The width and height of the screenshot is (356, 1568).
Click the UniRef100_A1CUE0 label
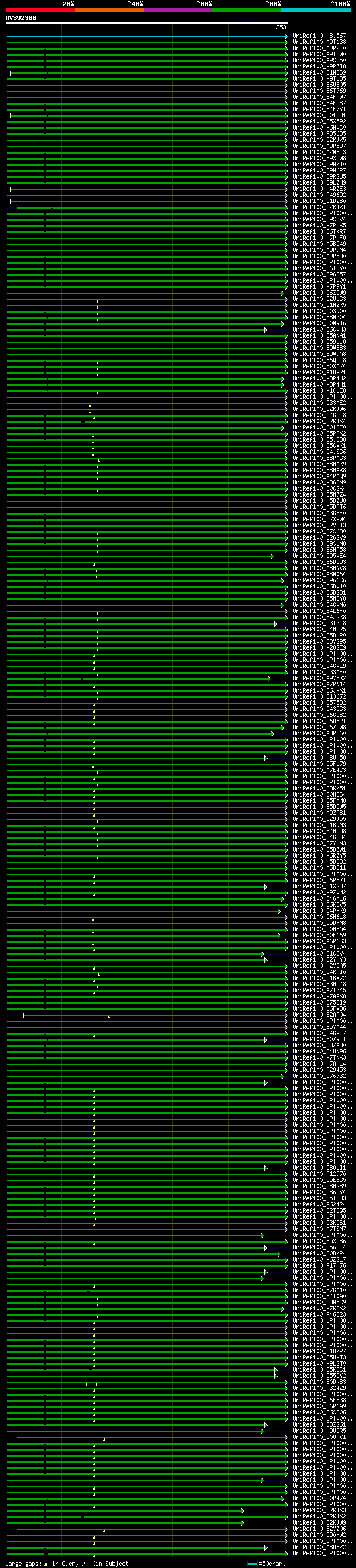click(319, 391)
